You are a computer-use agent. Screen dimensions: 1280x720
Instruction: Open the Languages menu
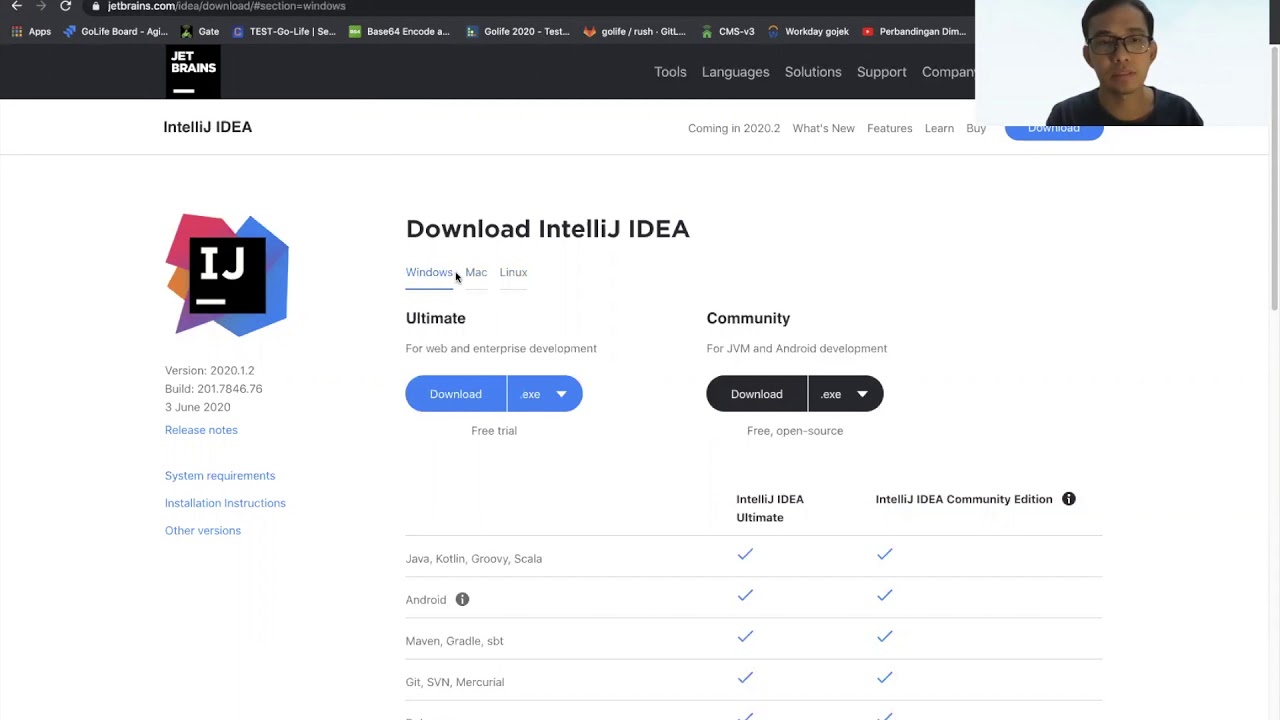coord(735,72)
